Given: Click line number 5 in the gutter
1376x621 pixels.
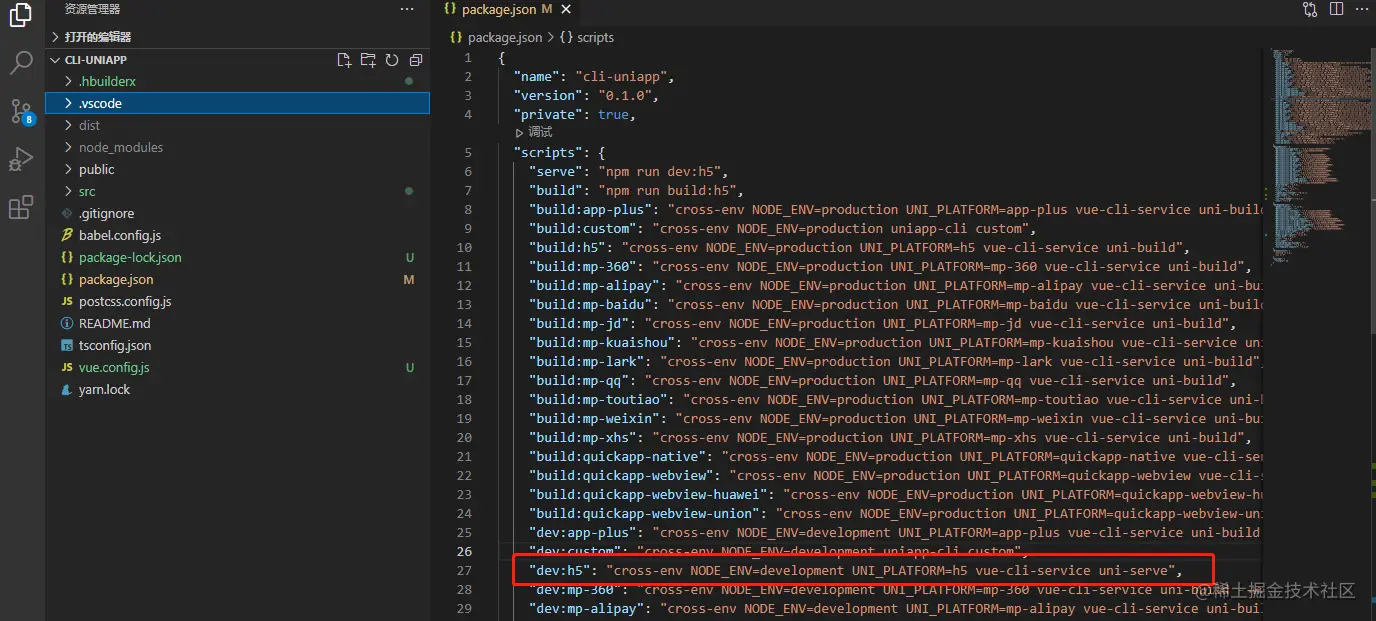Looking at the screenshot, I should pos(468,152).
